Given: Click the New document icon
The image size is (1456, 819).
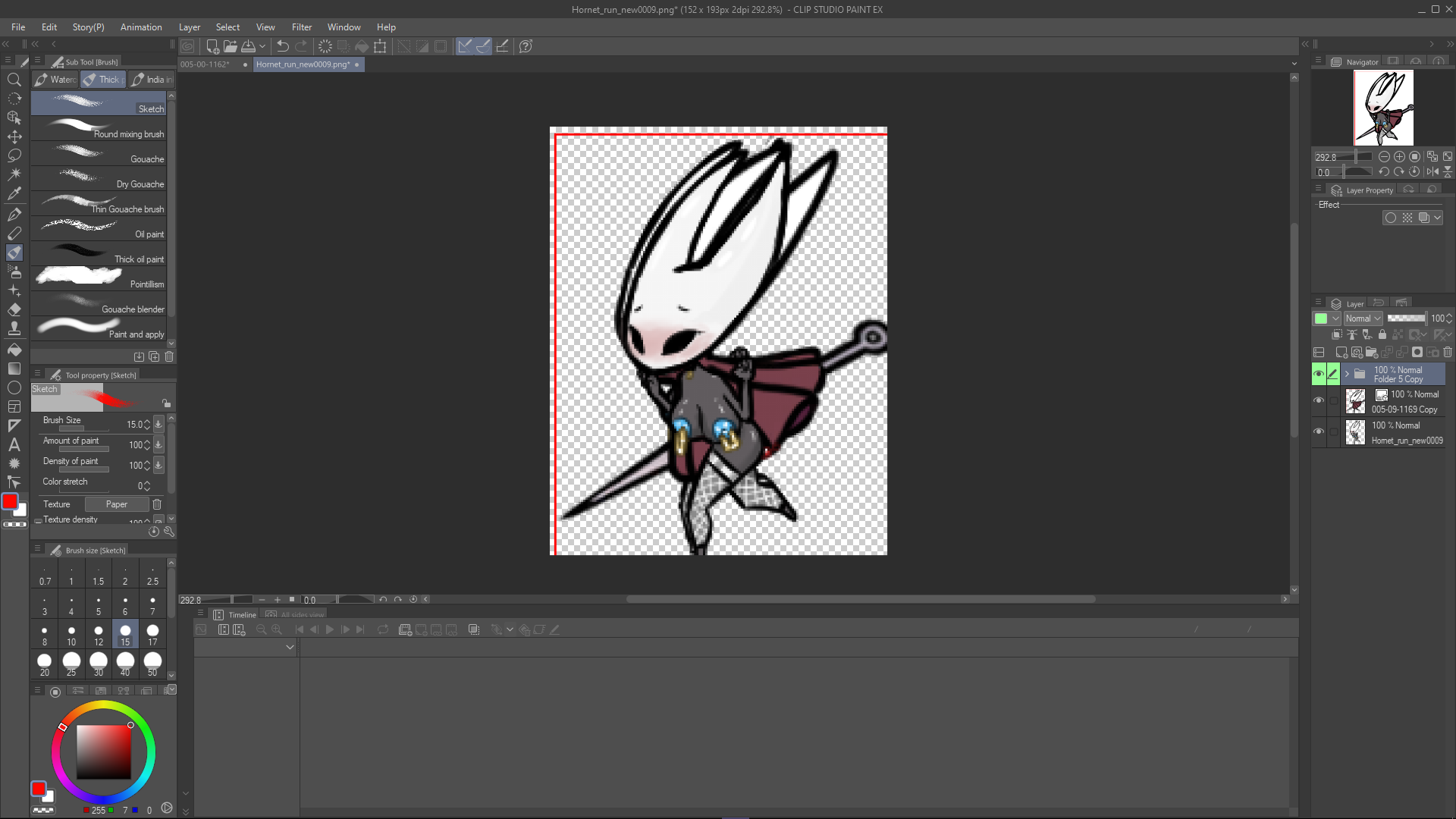Looking at the screenshot, I should tap(212, 46).
